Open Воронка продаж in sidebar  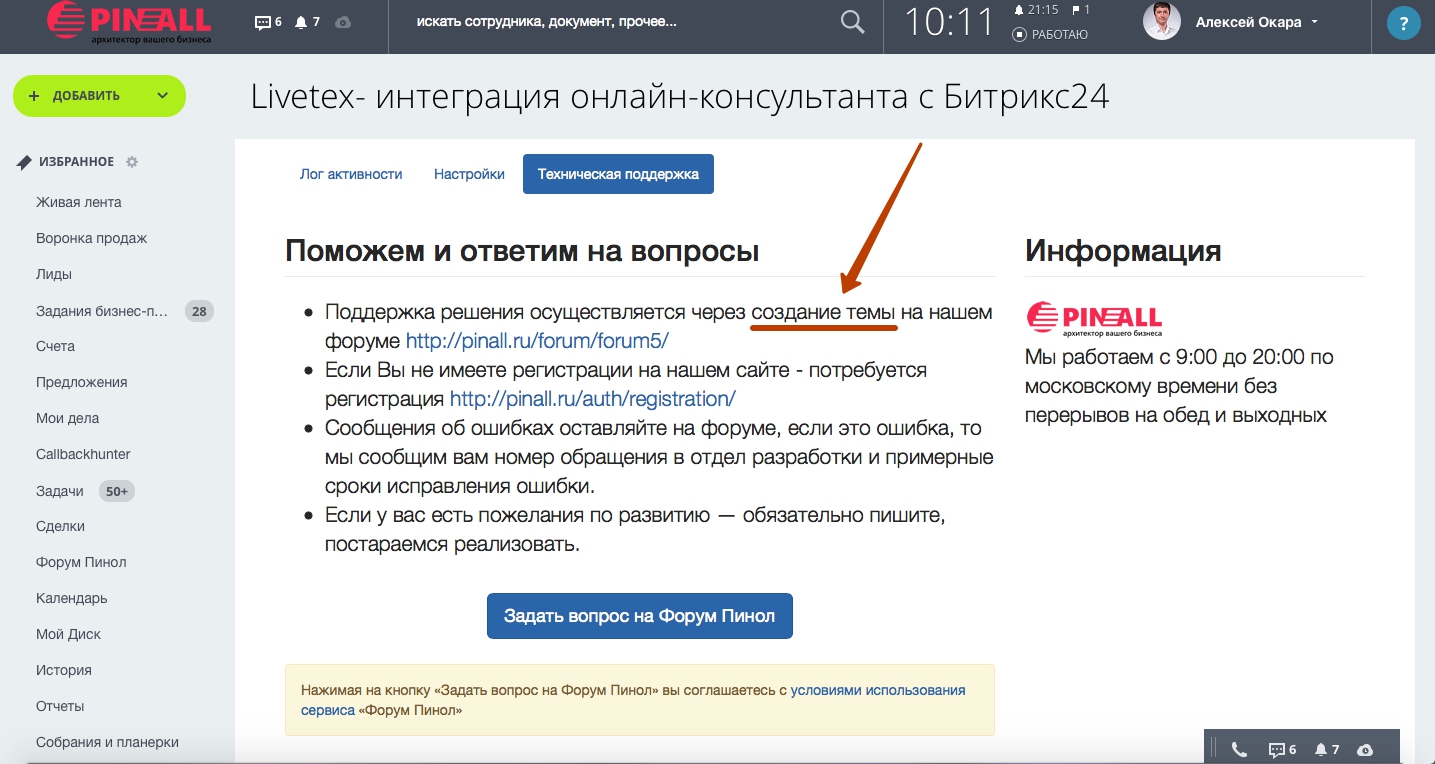coord(91,238)
